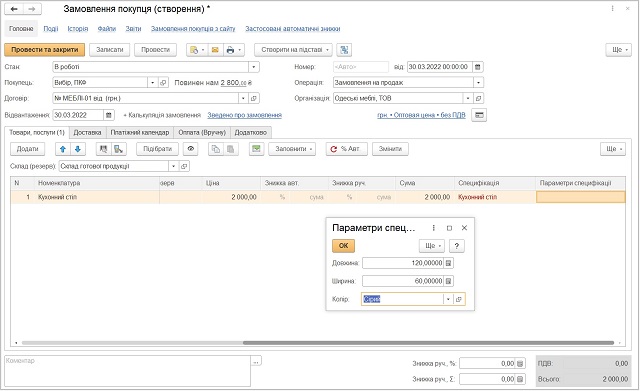Viewport: 640px width, 391px height.
Task: Click into the Коментар field
Action: click(x=127, y=371)
